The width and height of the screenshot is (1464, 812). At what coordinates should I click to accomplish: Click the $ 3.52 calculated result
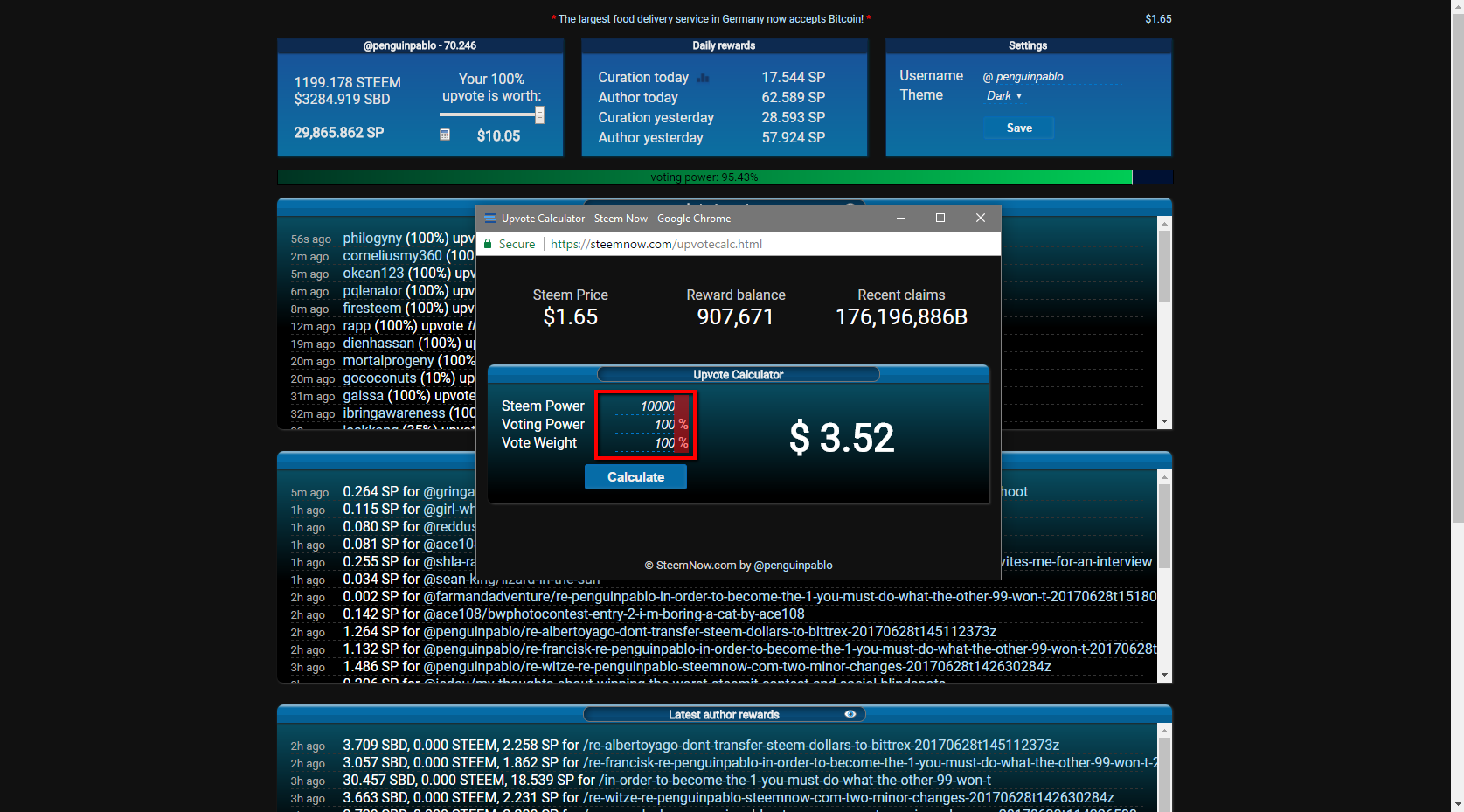pyautogui.click(x=842, y=437)
